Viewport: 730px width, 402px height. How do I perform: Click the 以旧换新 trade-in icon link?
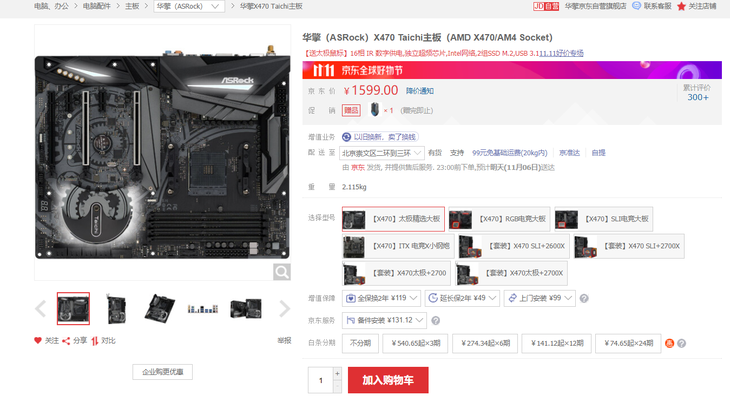[x=380, y=137]
